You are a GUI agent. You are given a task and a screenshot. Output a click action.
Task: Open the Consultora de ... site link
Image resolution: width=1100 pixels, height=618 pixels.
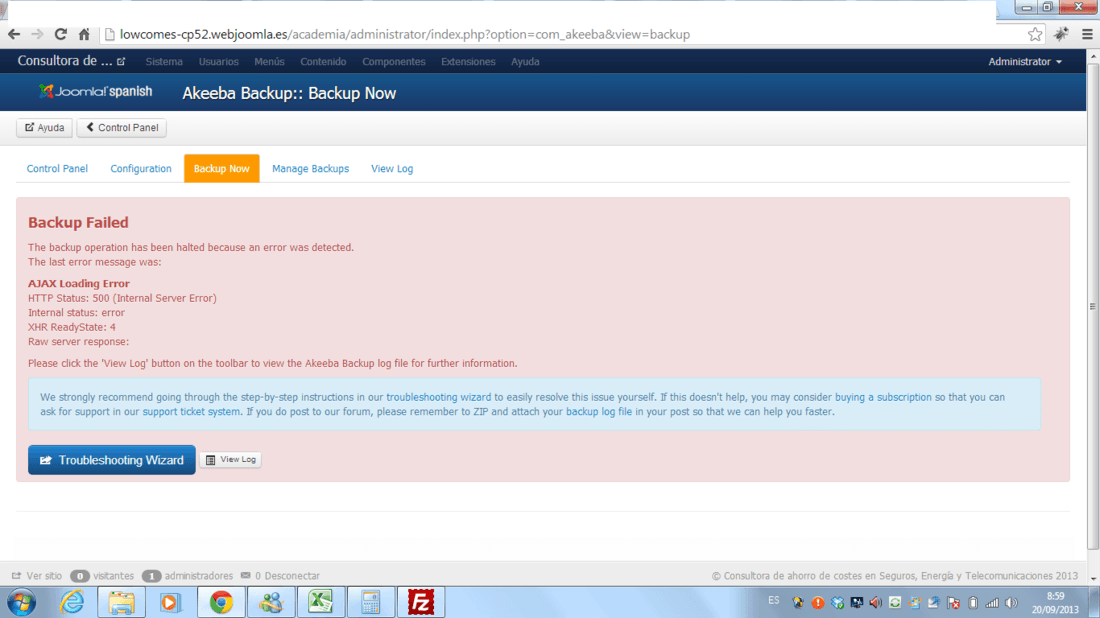pos(71,61)
